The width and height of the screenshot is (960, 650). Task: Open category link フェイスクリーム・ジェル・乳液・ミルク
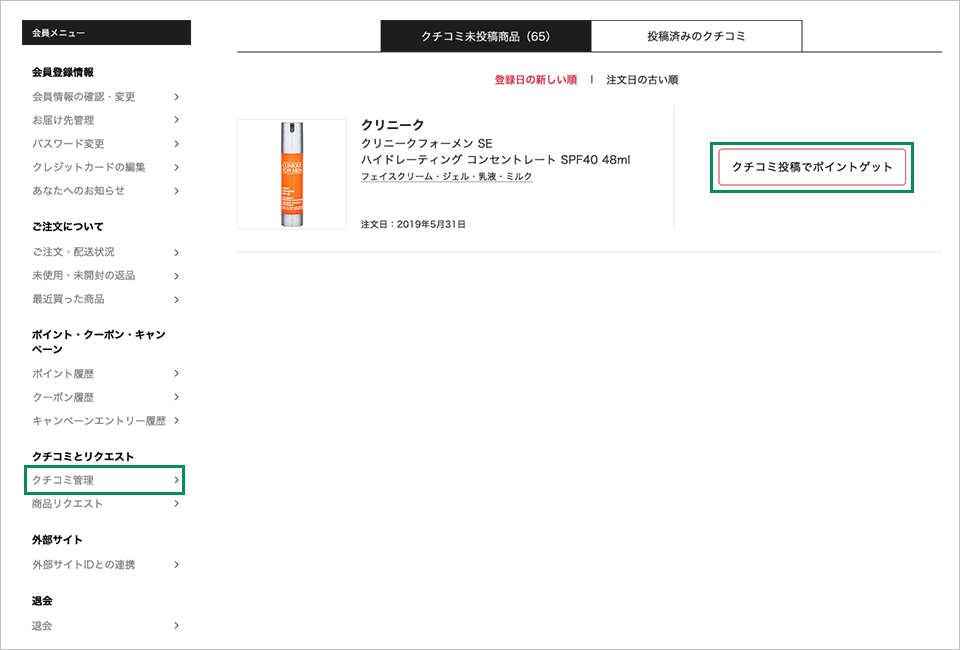pyautogui.click(x=446, y=176)
